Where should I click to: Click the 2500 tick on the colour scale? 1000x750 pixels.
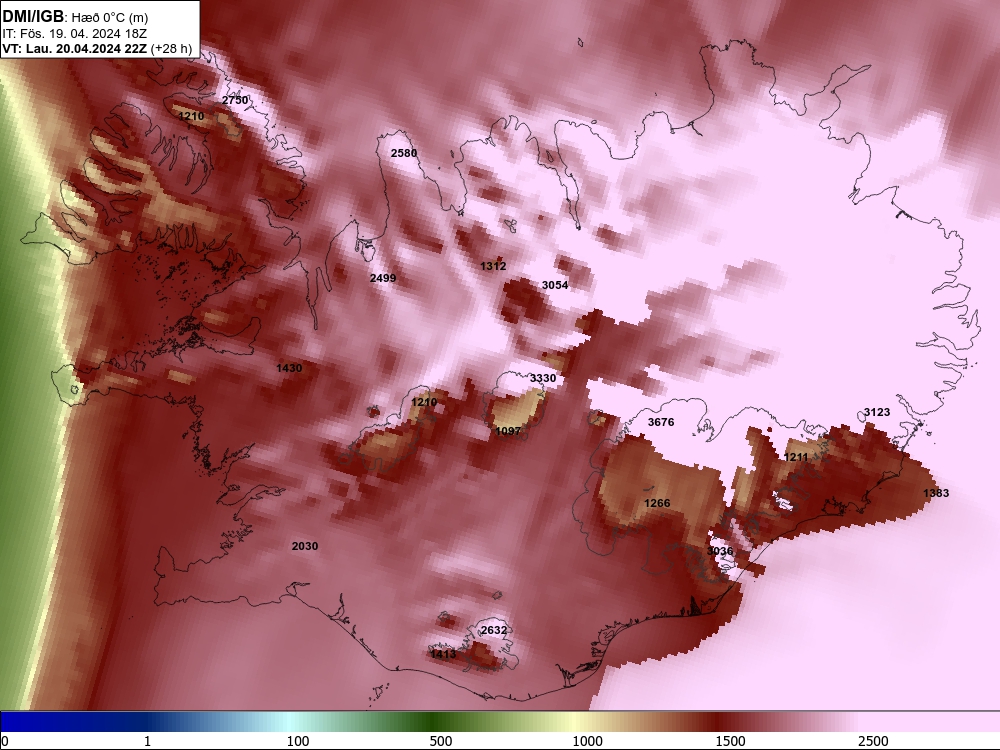873,741
